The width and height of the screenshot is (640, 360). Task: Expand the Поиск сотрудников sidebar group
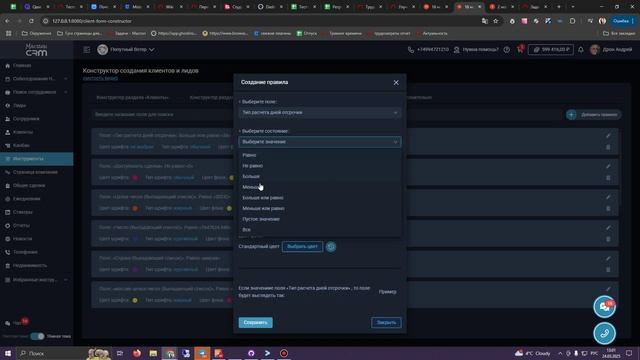tap(37, 92)
